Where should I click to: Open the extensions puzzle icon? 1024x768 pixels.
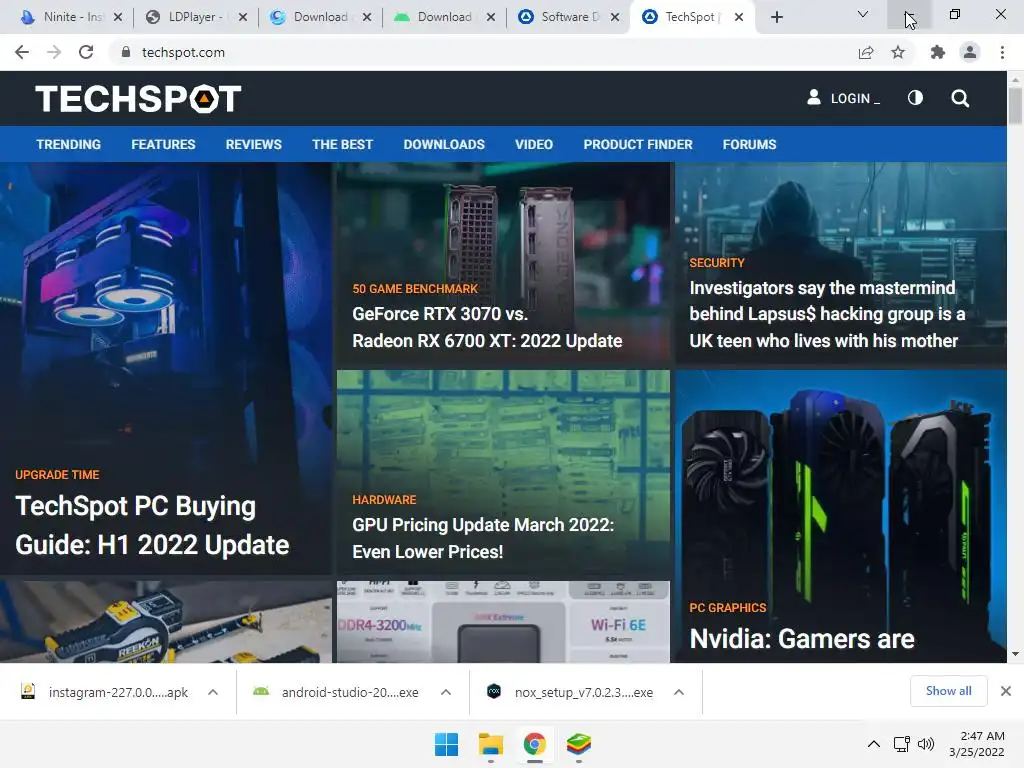point(937,52)
